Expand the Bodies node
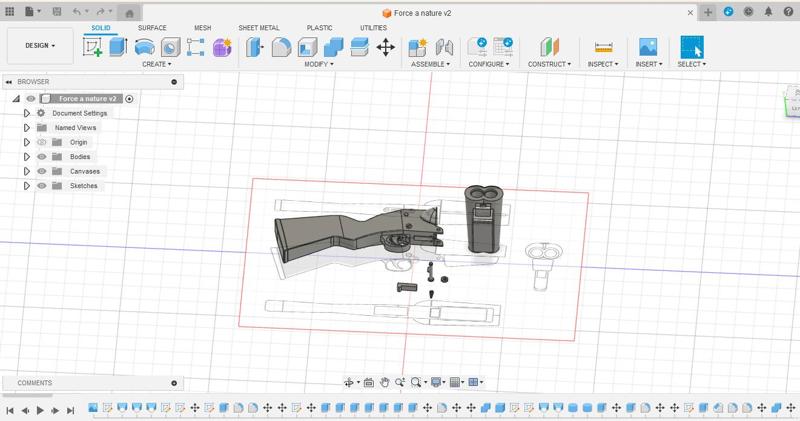Screen dimensions: 800x421 (27, 157)
